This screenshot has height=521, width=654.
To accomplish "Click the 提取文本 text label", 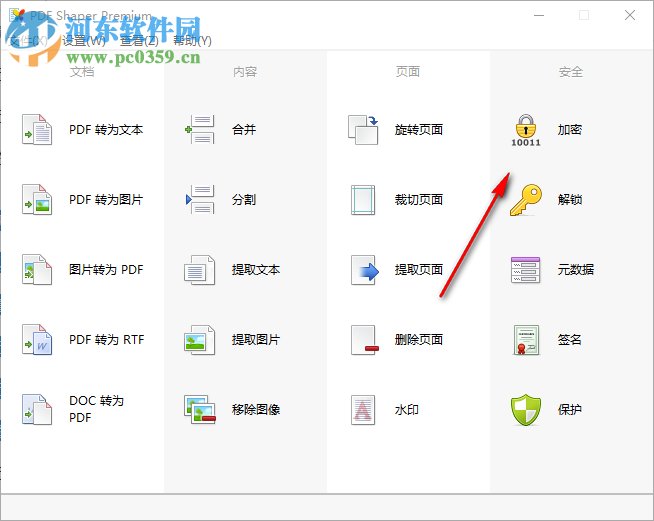I will point(256,270).
